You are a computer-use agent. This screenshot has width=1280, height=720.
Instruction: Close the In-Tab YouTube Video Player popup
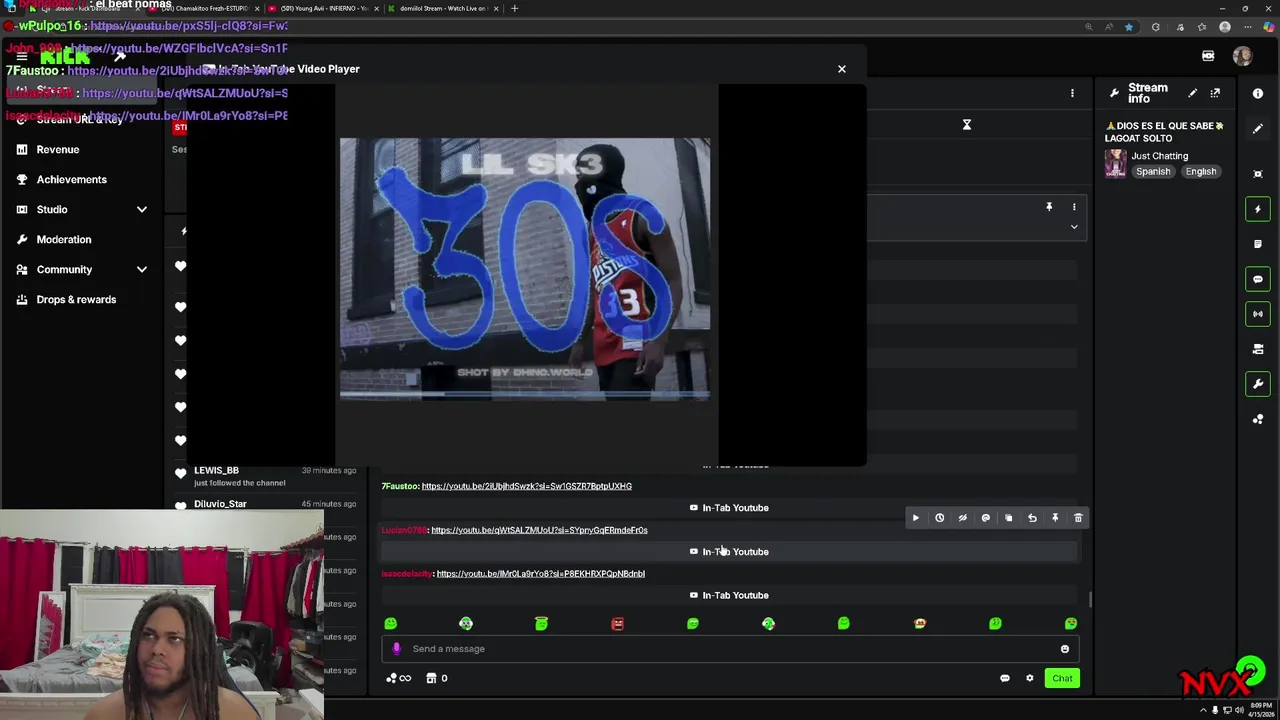(x=842, y=69)
